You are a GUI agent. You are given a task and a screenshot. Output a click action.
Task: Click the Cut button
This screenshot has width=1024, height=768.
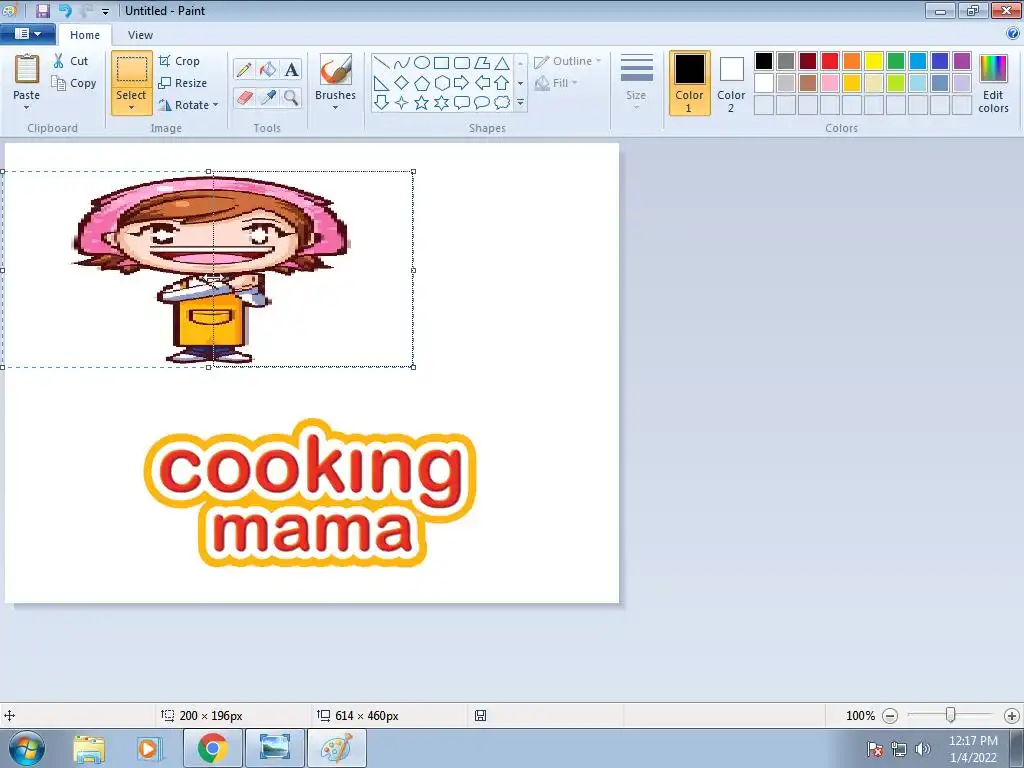click(71, 61)
